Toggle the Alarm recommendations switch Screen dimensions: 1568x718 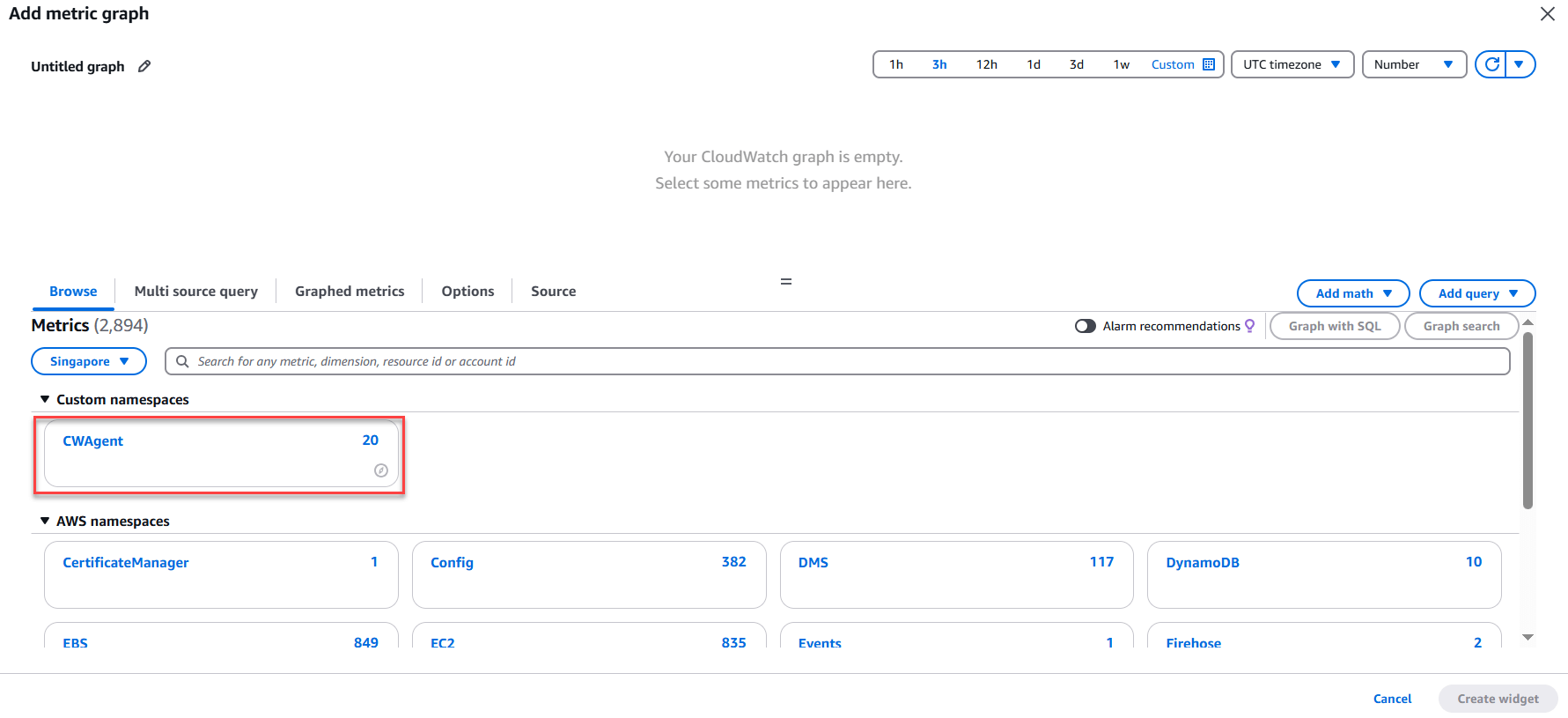1086,326
